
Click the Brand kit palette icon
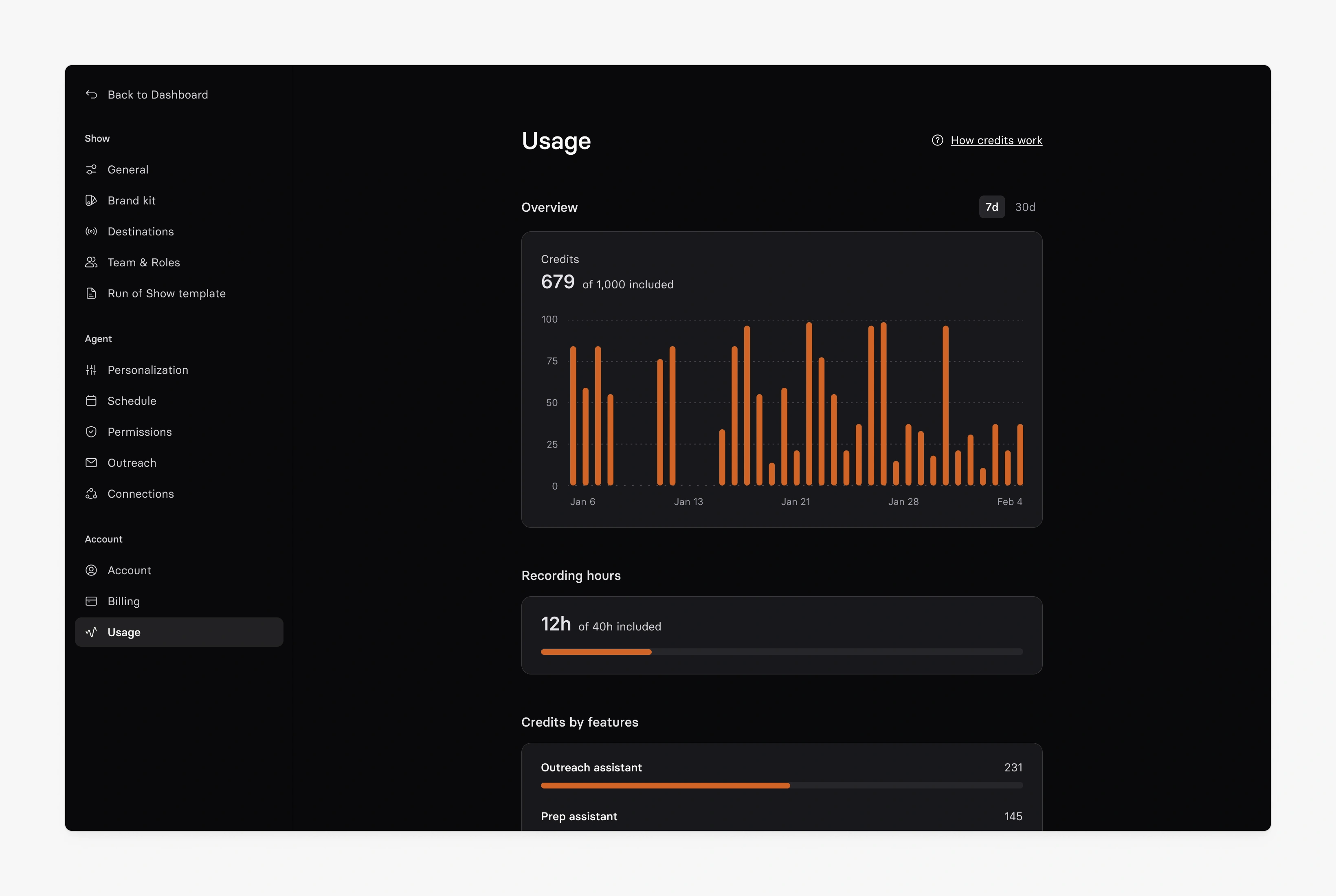pyautogui.click(x=91, y=200)
